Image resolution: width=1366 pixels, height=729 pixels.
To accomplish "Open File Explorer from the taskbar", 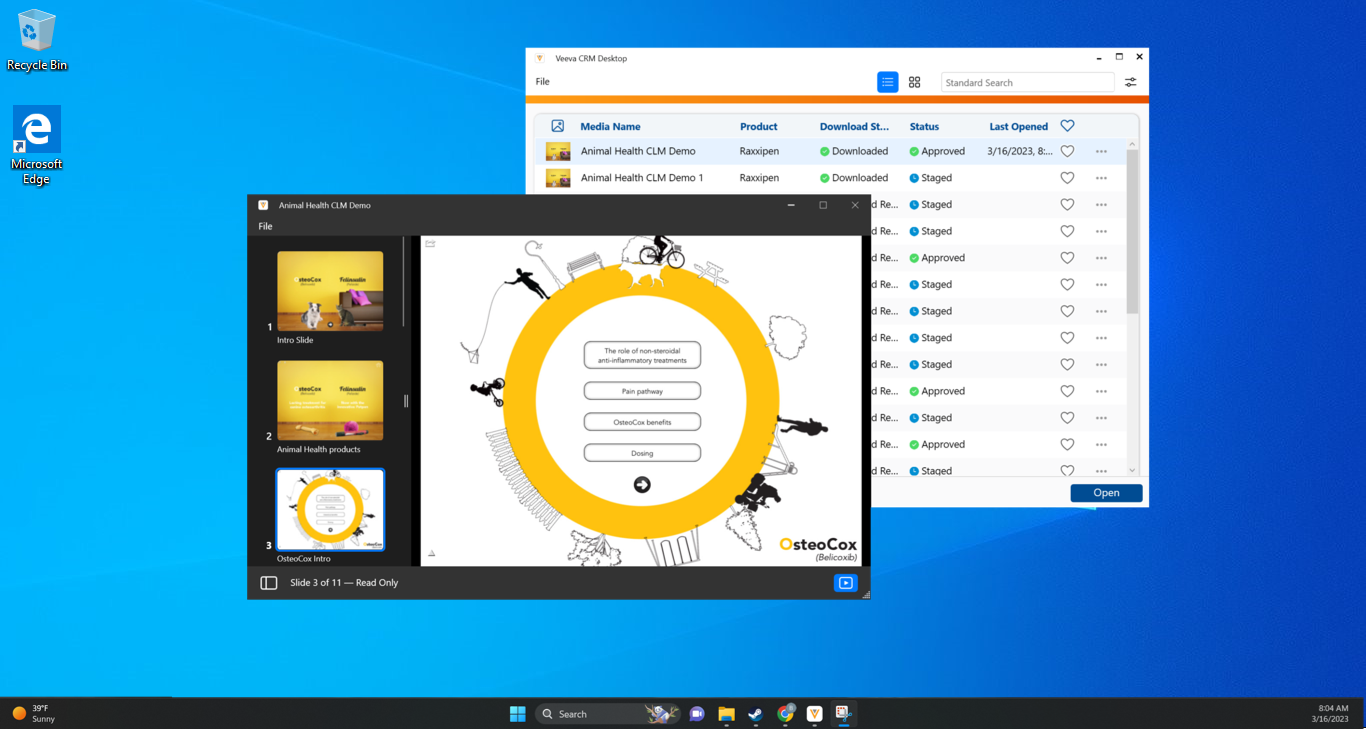I will [726, 714].
